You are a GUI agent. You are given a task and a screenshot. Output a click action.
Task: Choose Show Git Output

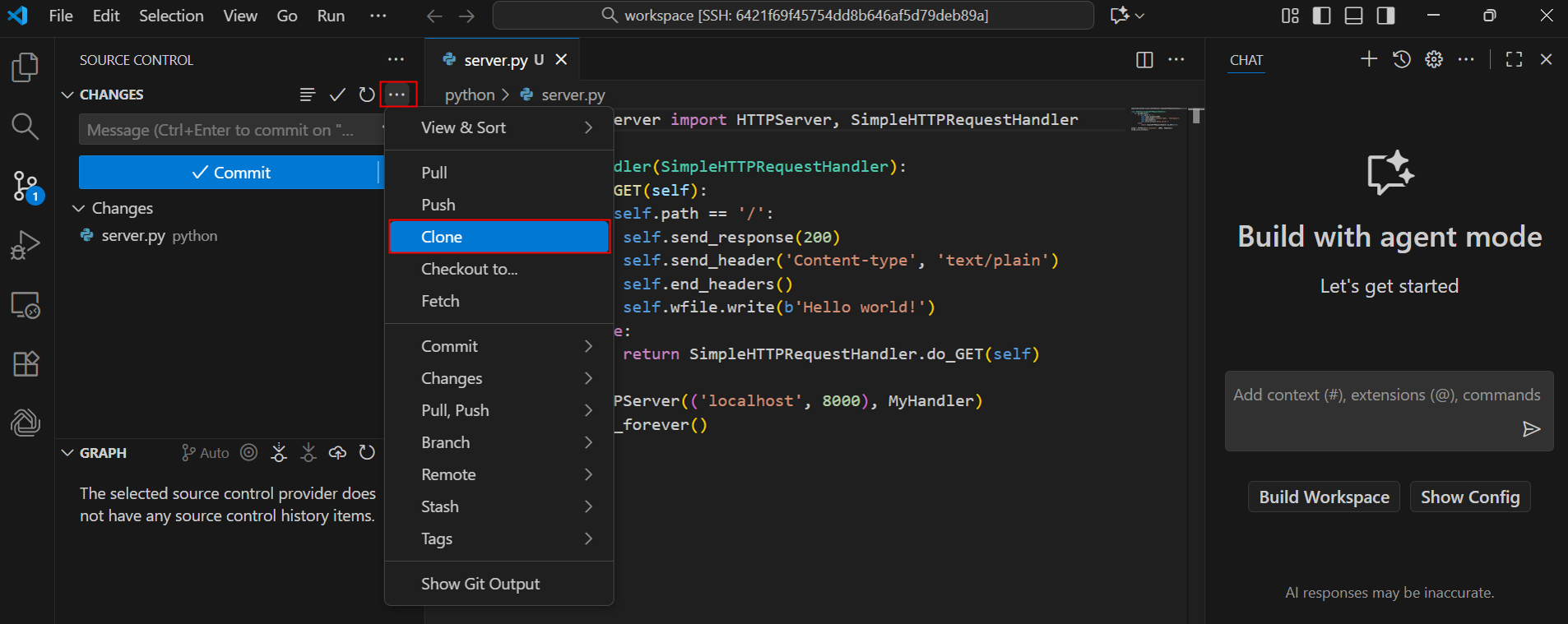coord(499,584)
